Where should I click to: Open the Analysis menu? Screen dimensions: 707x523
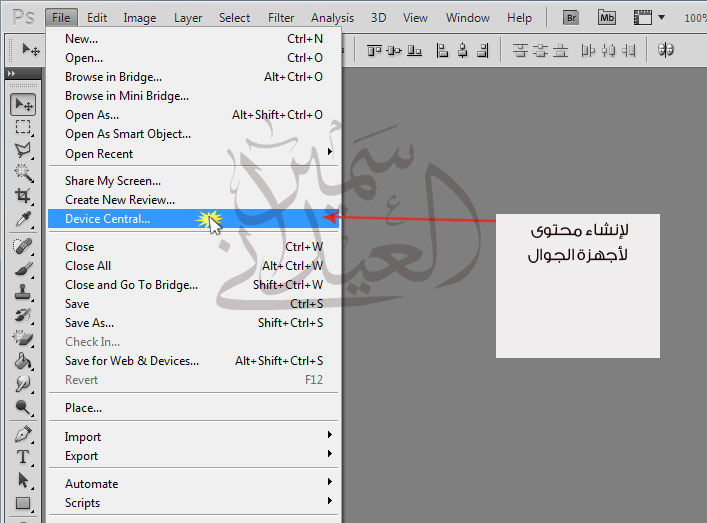[332, 18]
